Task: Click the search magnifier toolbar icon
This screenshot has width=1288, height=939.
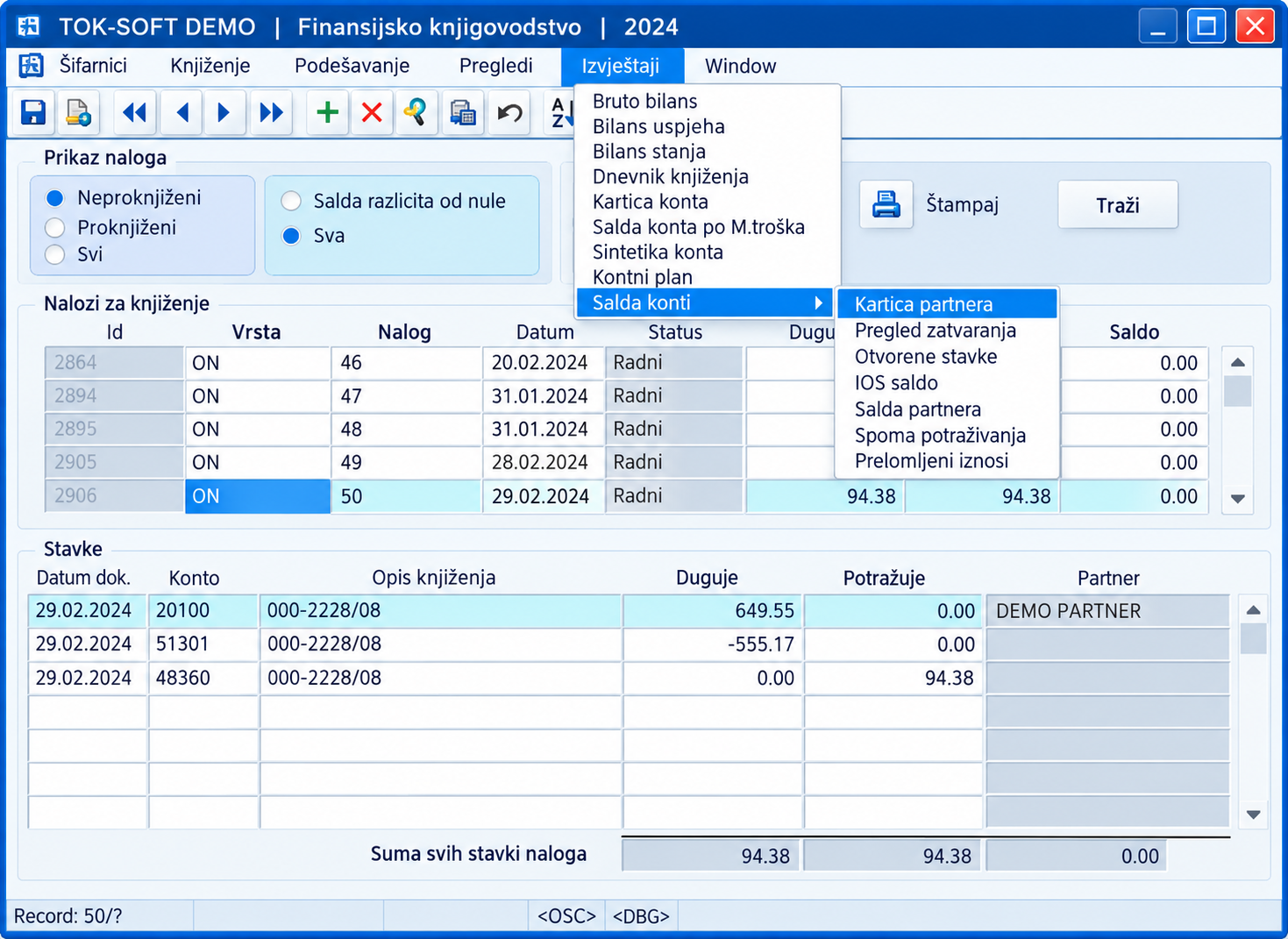Action: (x=416, y=112)
